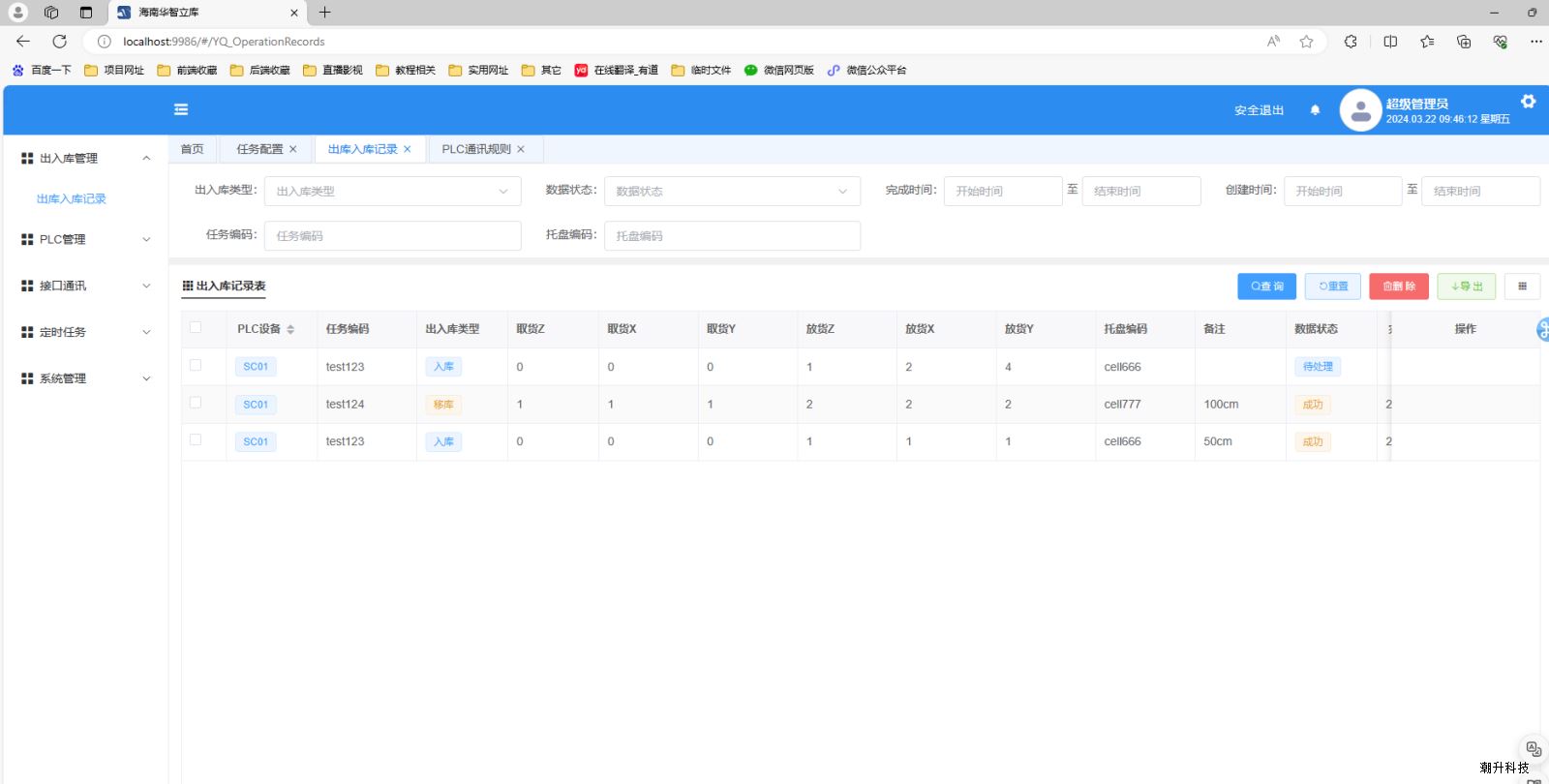Open the browser favorites list icon
The image size is (1549, 784).
point(1427,42)
